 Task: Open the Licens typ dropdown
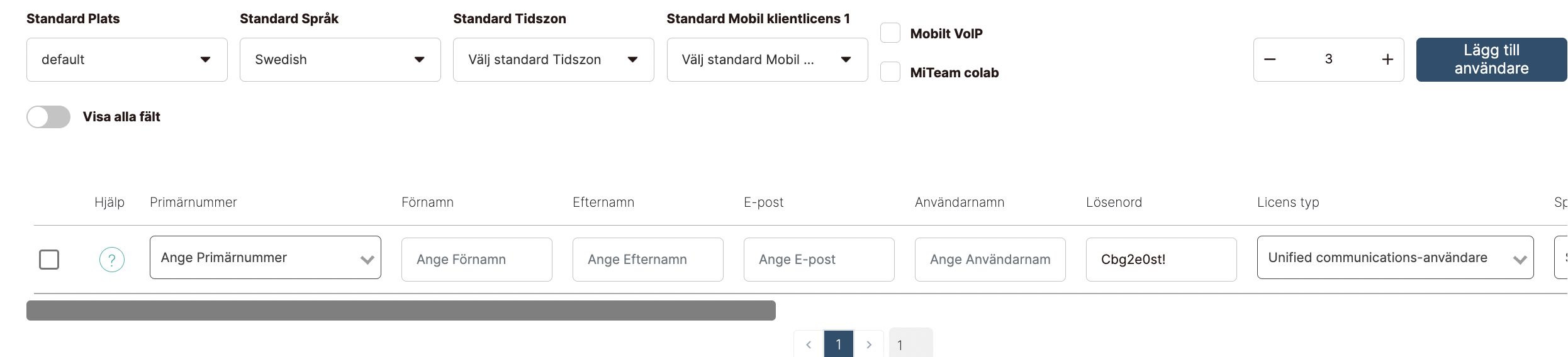coord(1396,258)
